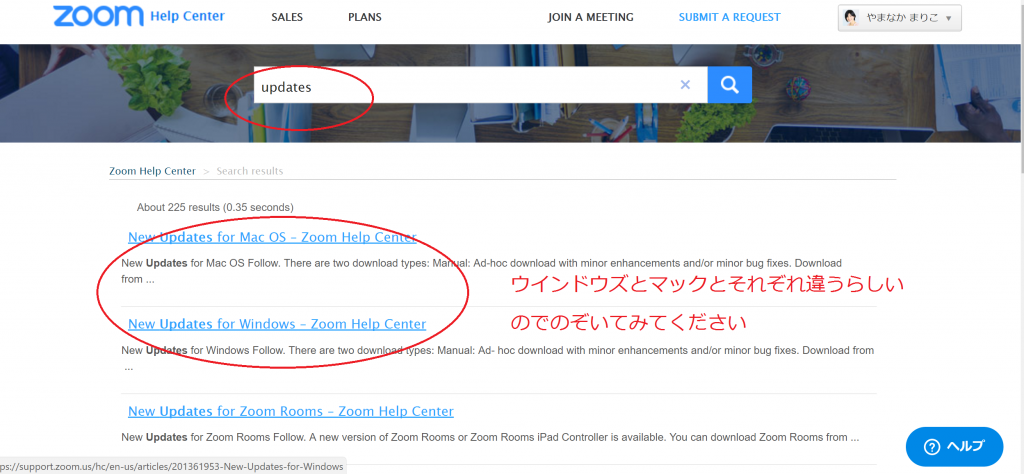Click the blue Help (ヘルプ) button

coord(954,447)
